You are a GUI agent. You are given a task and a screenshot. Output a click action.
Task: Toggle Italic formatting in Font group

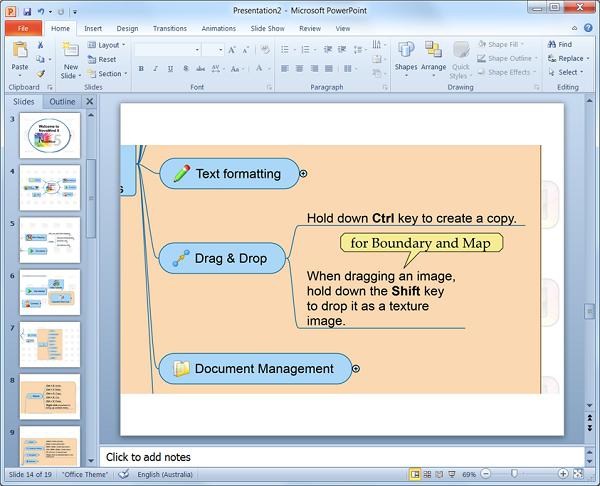155,69
